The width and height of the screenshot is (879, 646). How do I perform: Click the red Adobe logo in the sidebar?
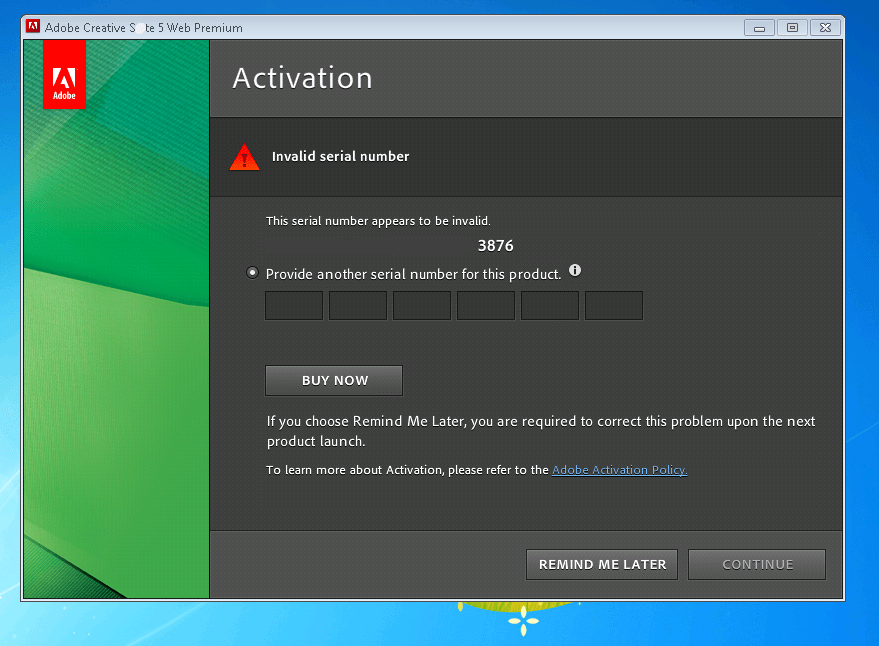pos(64,74)
